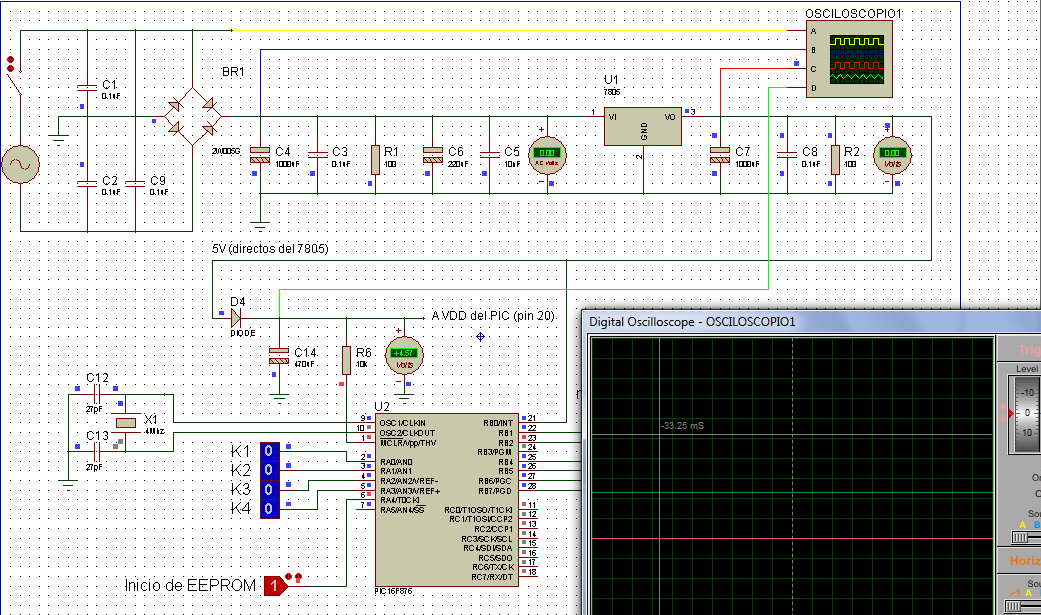
Task: Click the OSCILOSCOPIO1 name label
Action: point(854,13)
